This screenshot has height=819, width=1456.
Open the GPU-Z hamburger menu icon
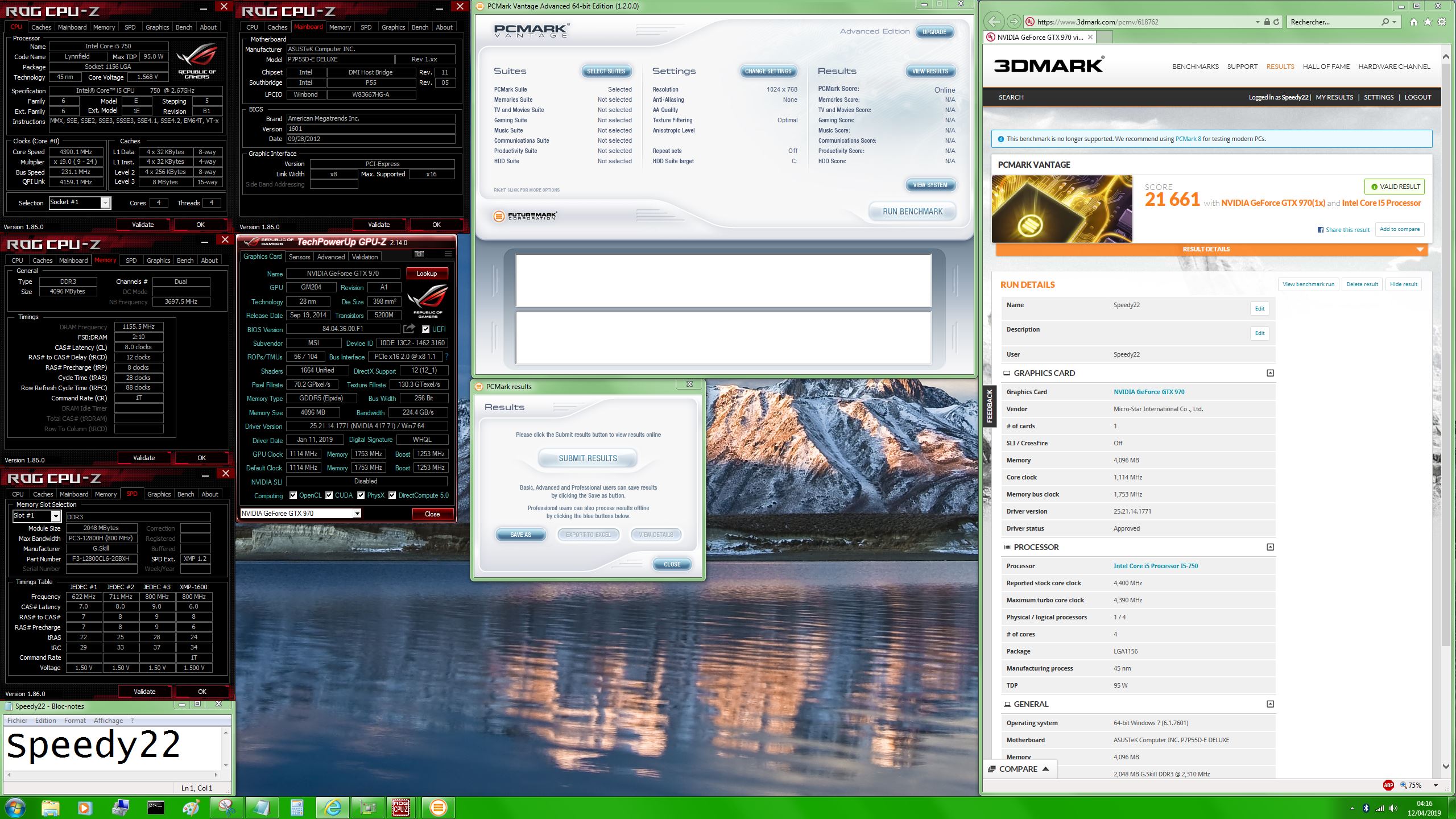coord(448,254)
